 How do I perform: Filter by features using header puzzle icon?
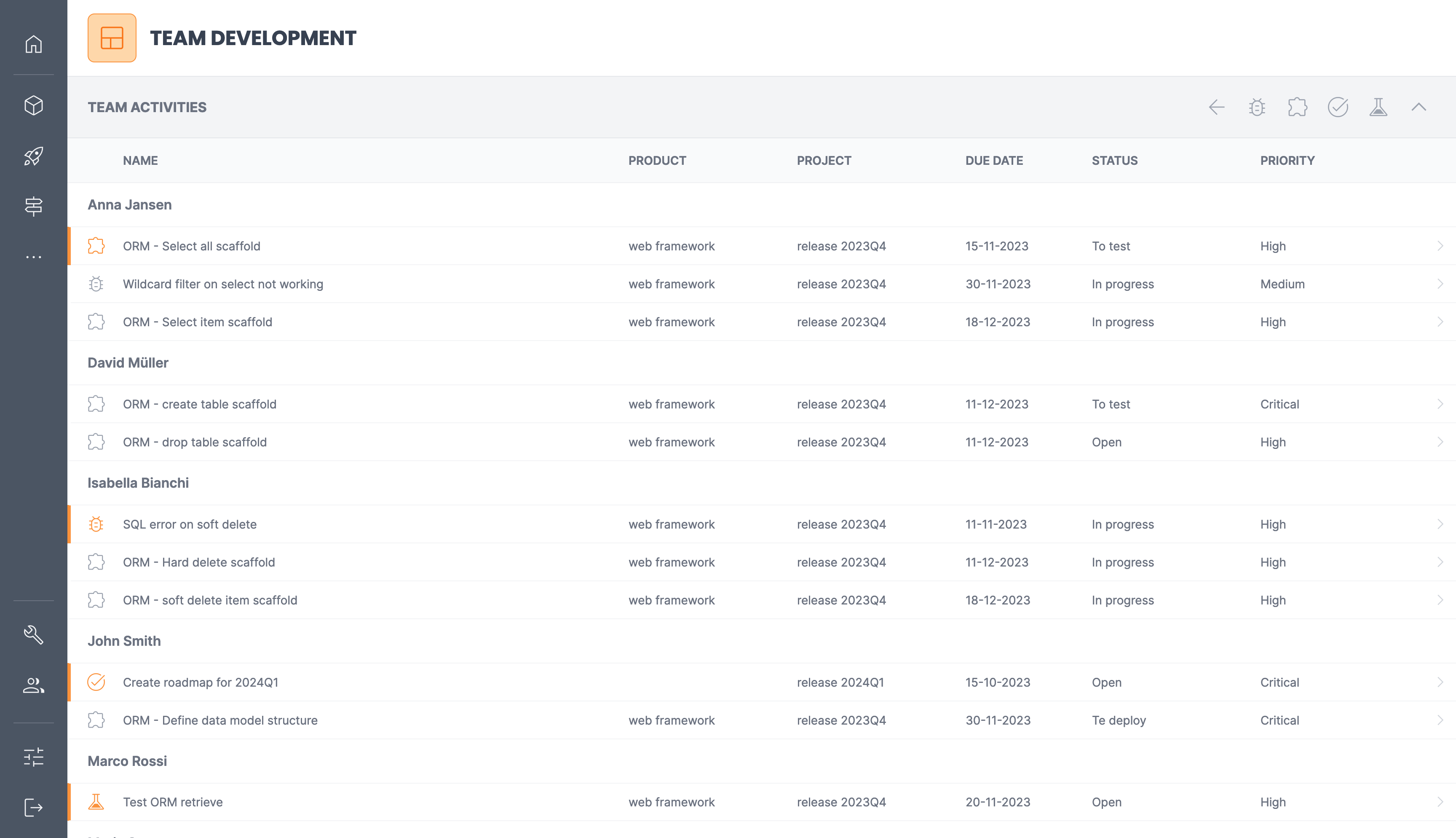1298,107
